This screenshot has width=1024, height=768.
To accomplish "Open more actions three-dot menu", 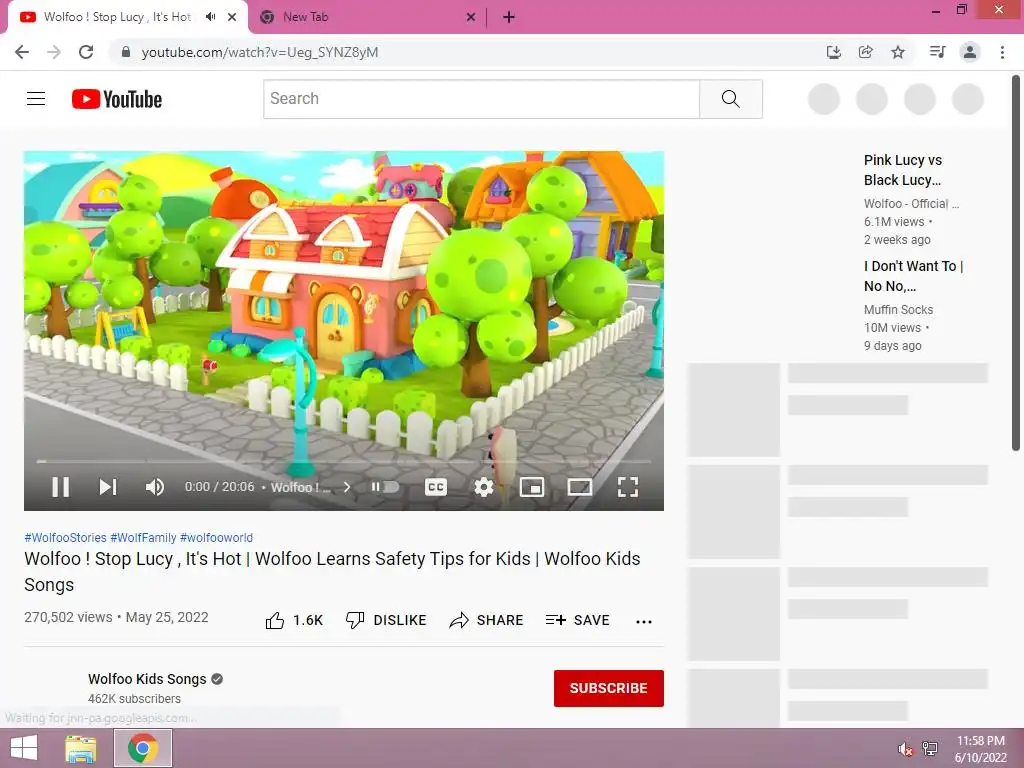I will pos(644,621).
